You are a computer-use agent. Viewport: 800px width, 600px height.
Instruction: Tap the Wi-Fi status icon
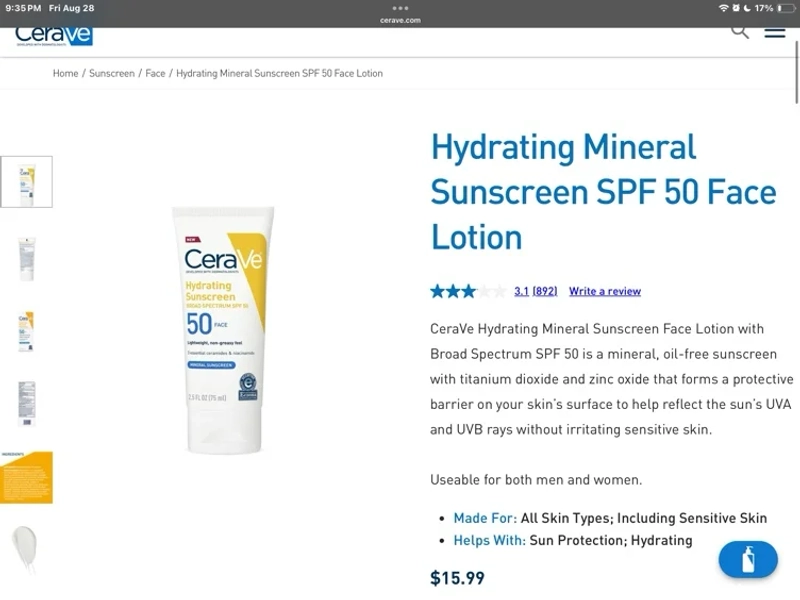click(723, 8)
